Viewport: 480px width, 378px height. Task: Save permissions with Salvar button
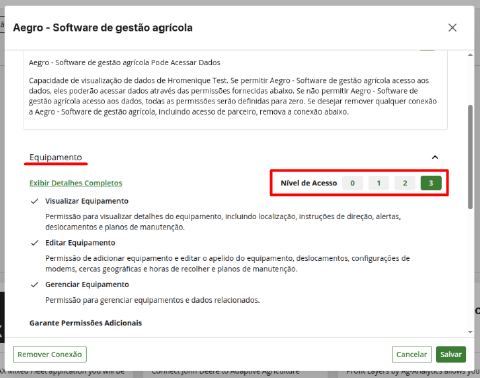(x=451, y=354)
